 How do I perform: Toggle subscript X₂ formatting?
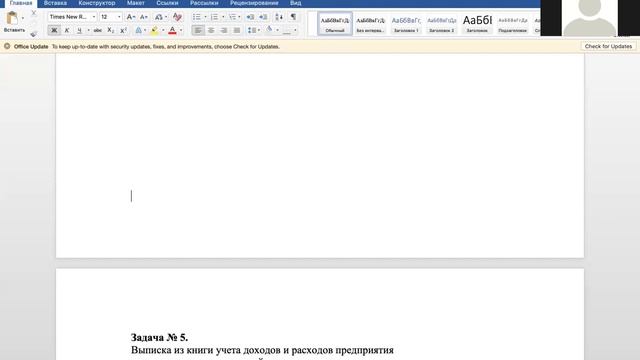(x=111, y=30)
